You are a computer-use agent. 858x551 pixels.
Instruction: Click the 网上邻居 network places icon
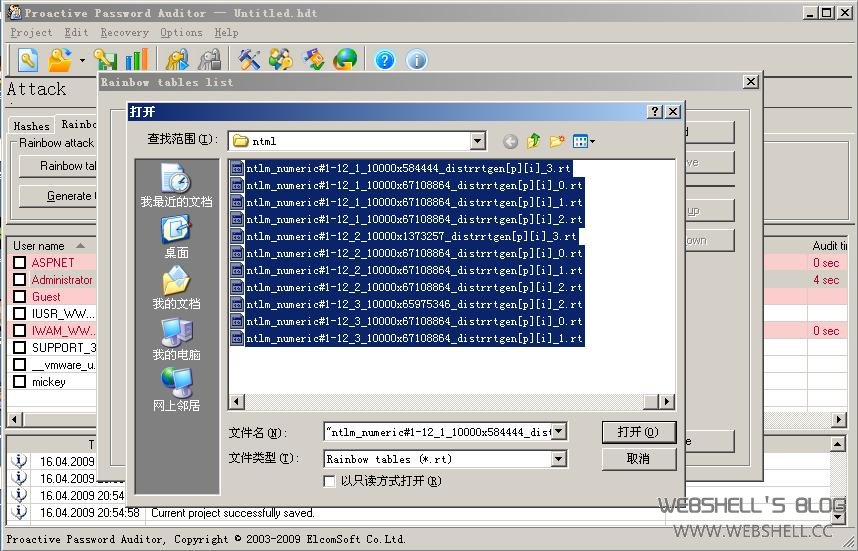pos(176,390)
